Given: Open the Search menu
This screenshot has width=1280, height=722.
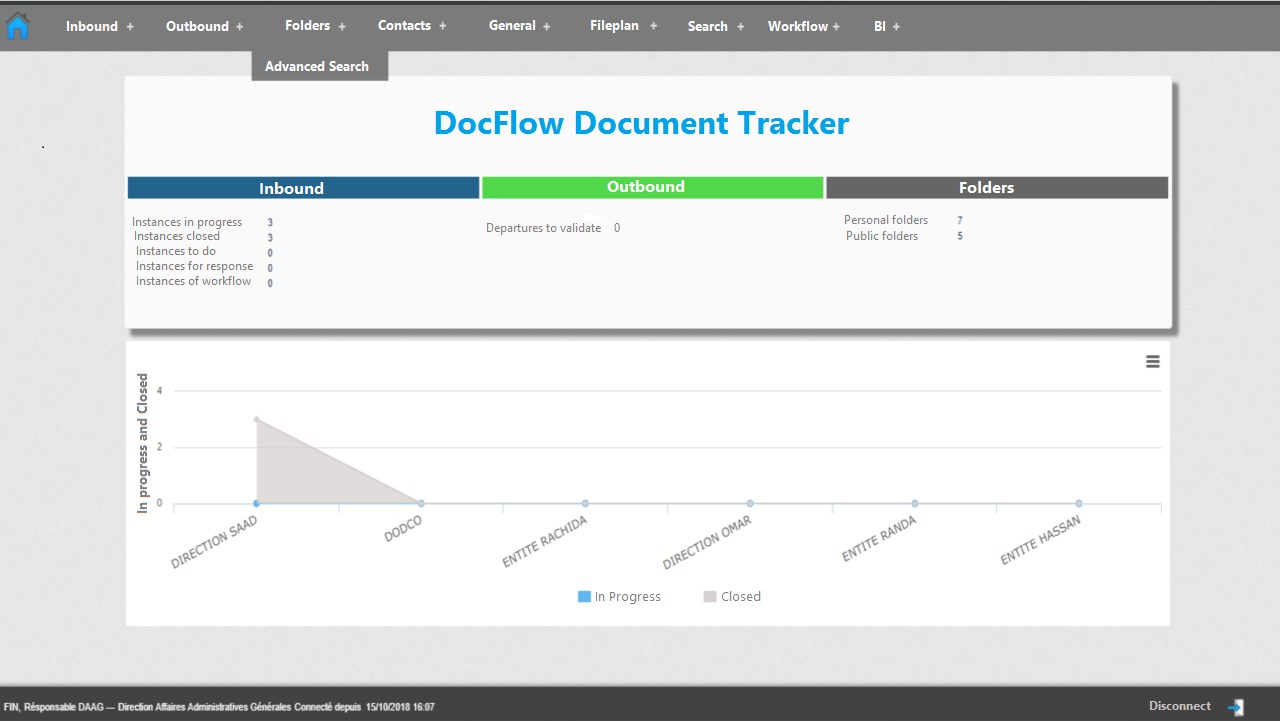Looking at the screenshot, I should click(x=708, y=26).
